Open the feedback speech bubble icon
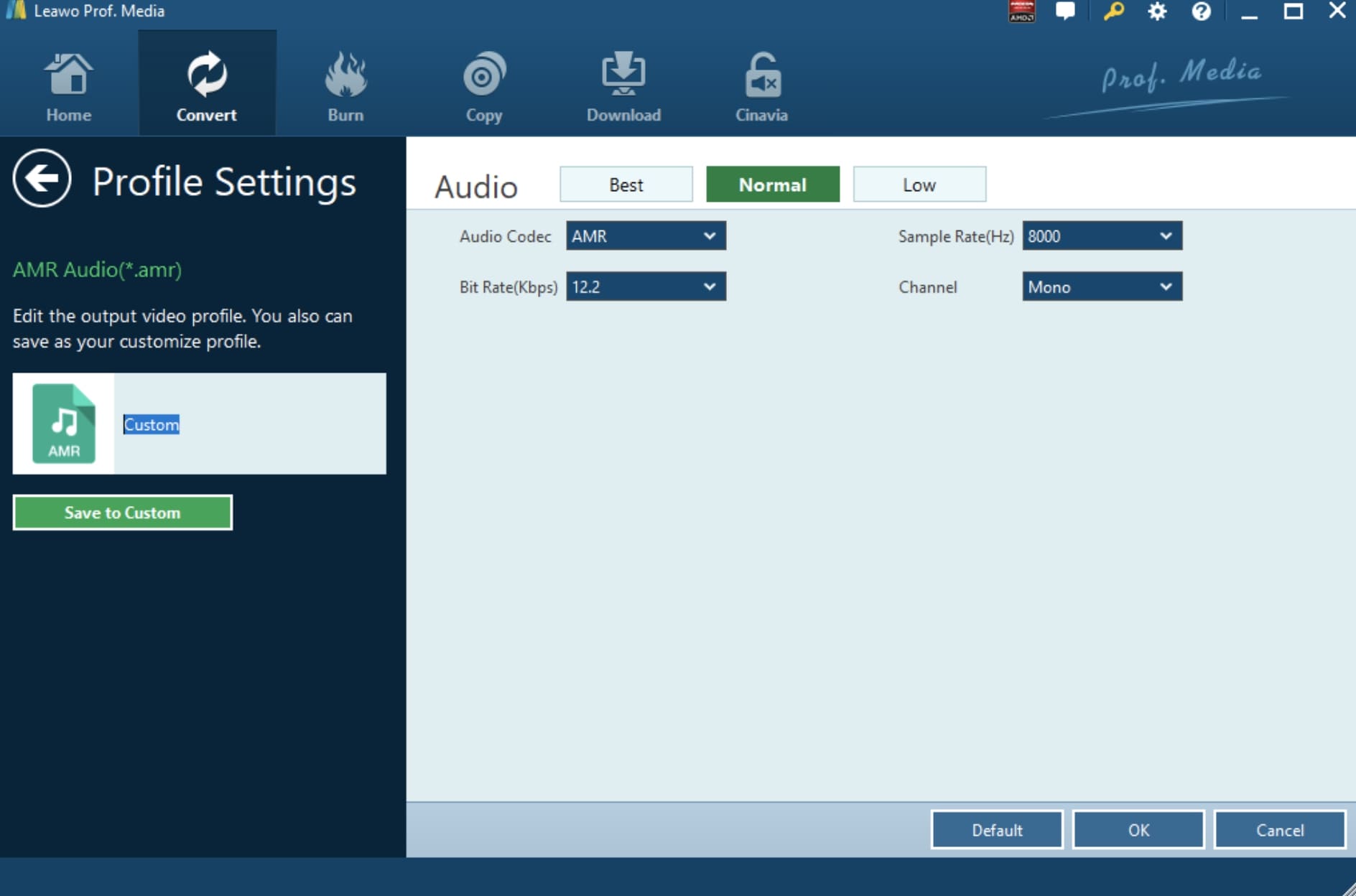 coord(1065,11)
